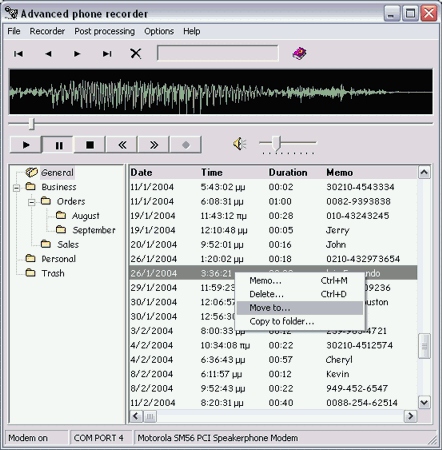442x450 pixels.
Task: Go to previous recording with the left arrow
Action: pyautogui.click(x=48, y=54)
